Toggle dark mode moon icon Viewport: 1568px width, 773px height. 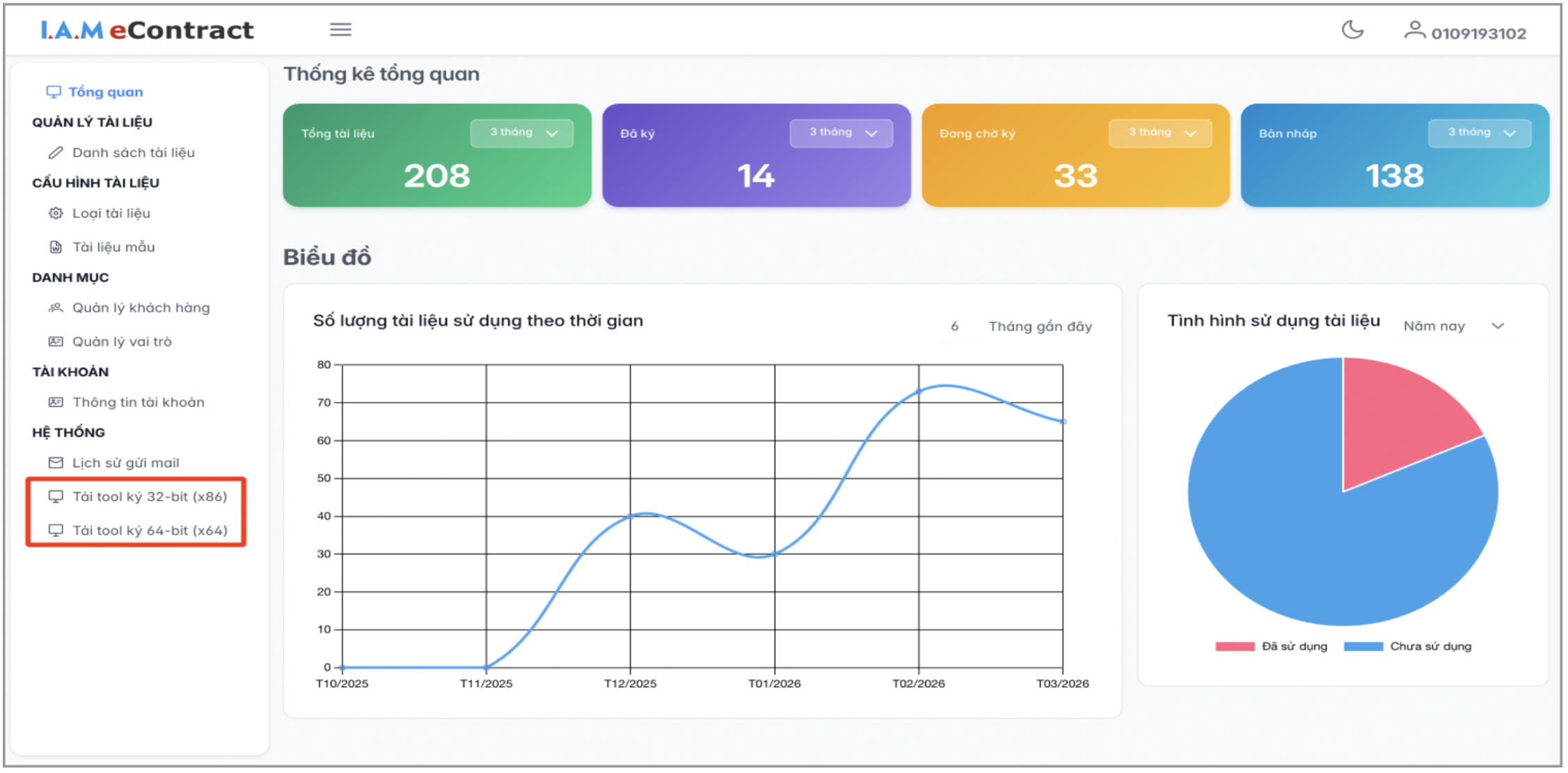(1352, 30)
